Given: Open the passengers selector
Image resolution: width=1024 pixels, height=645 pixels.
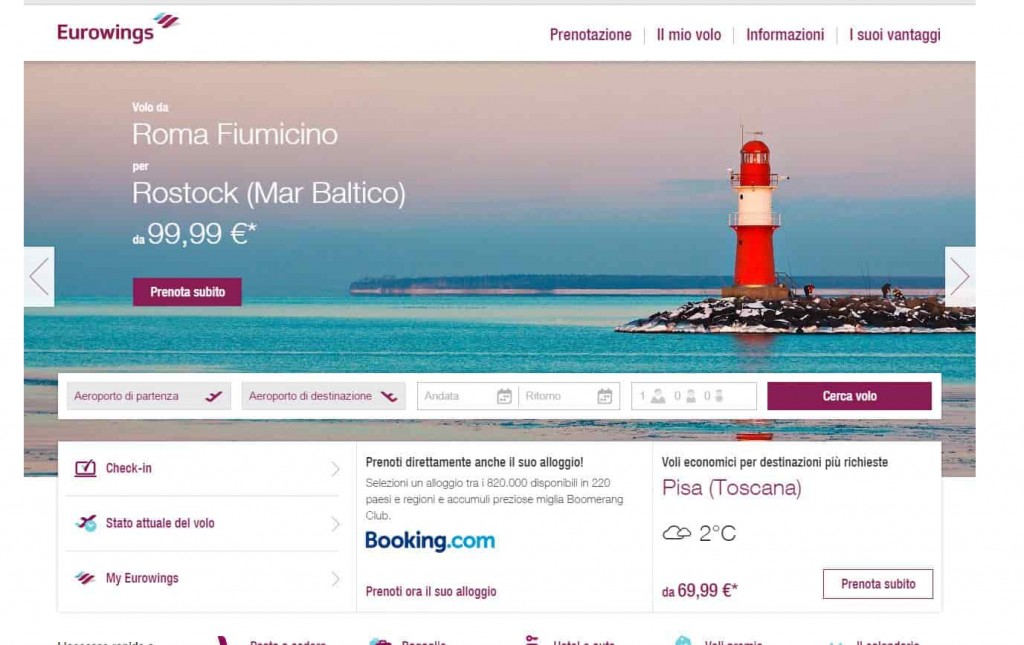Looking at the screenshot, I should coord(694,396).
